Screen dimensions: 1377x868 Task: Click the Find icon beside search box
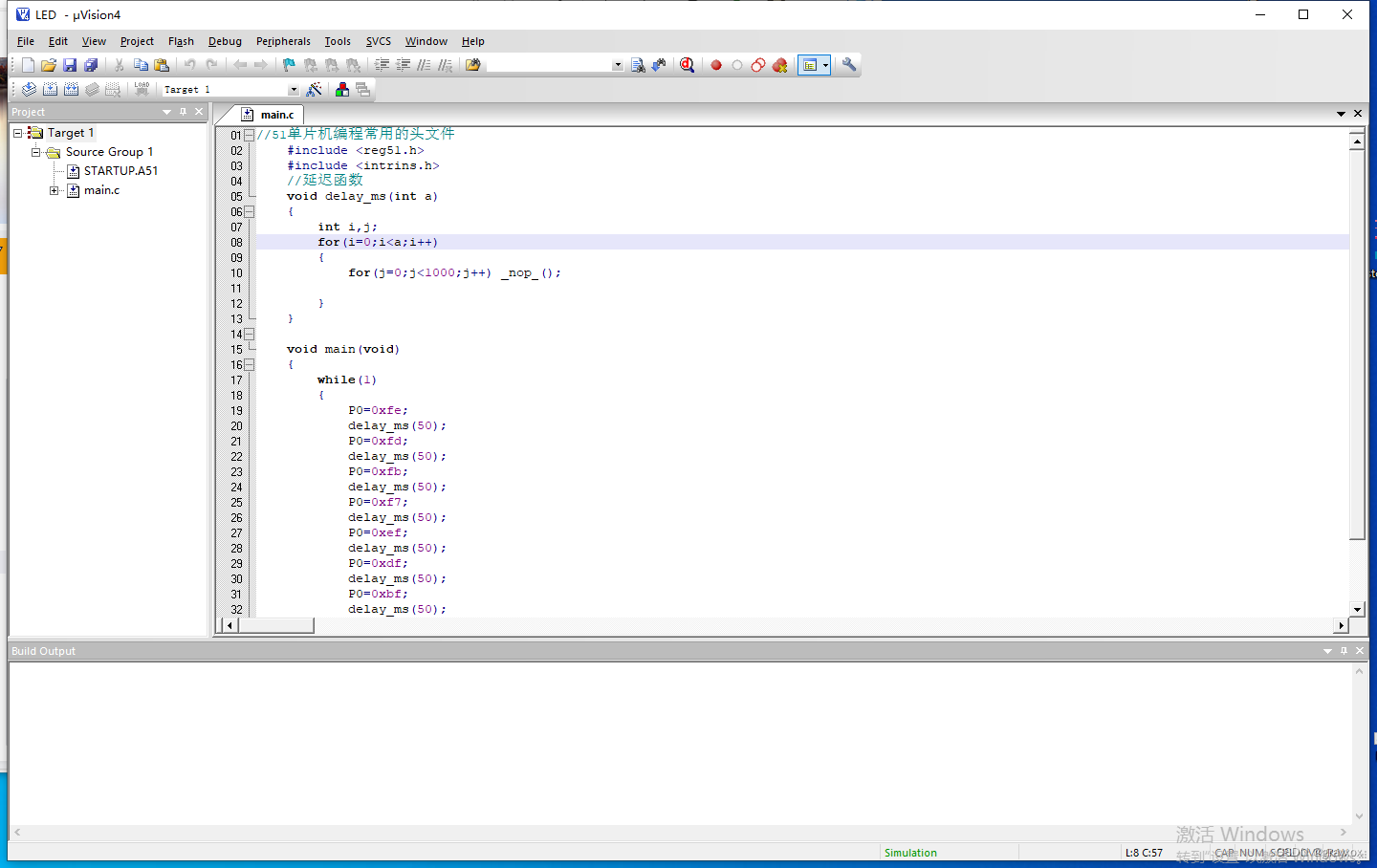pos(638,65)
